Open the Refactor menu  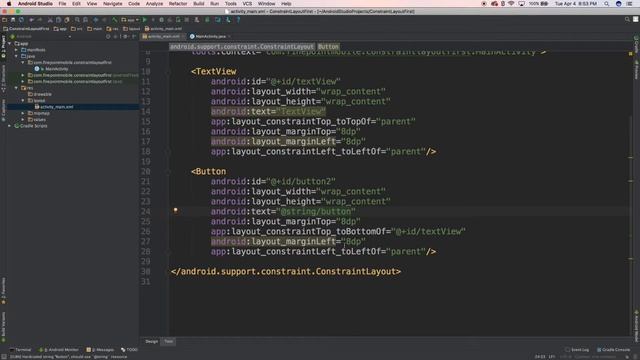coord(178,4)
